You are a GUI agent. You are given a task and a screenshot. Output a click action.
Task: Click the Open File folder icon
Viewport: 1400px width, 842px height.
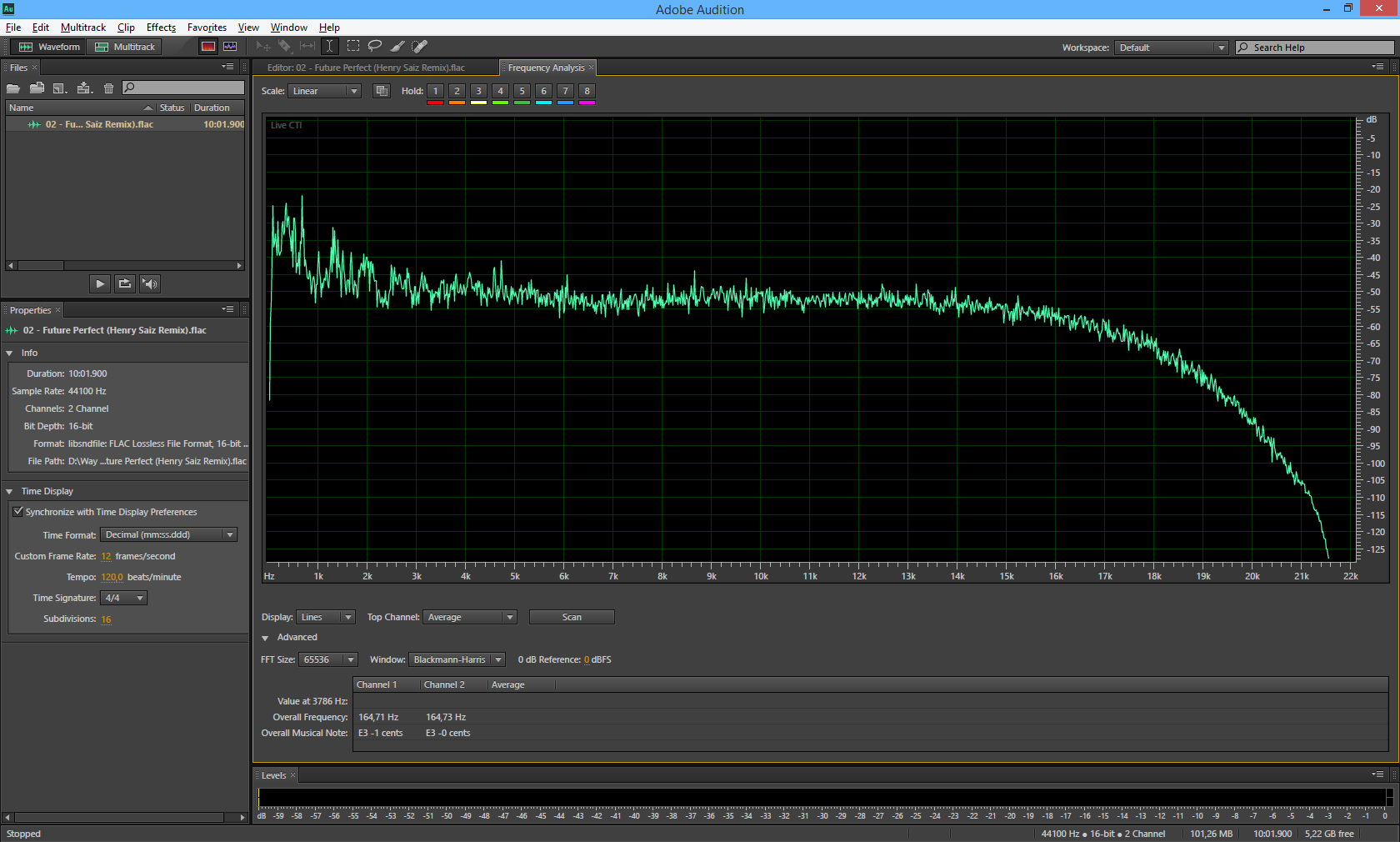click(13, 88)
